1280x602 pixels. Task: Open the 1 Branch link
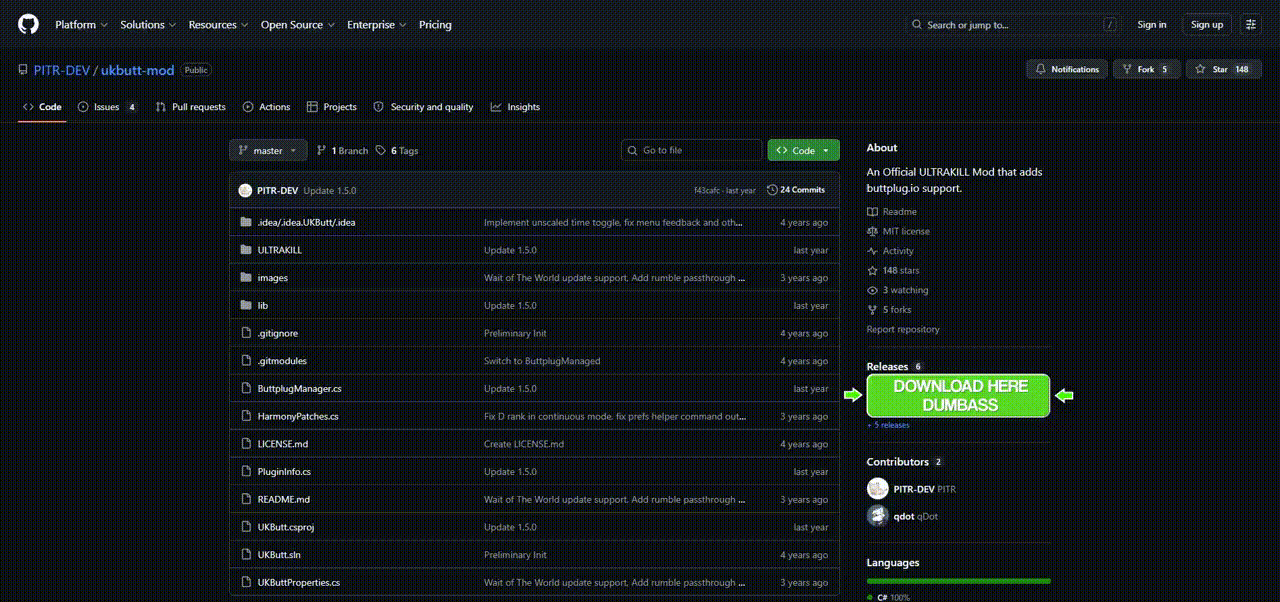342,150
